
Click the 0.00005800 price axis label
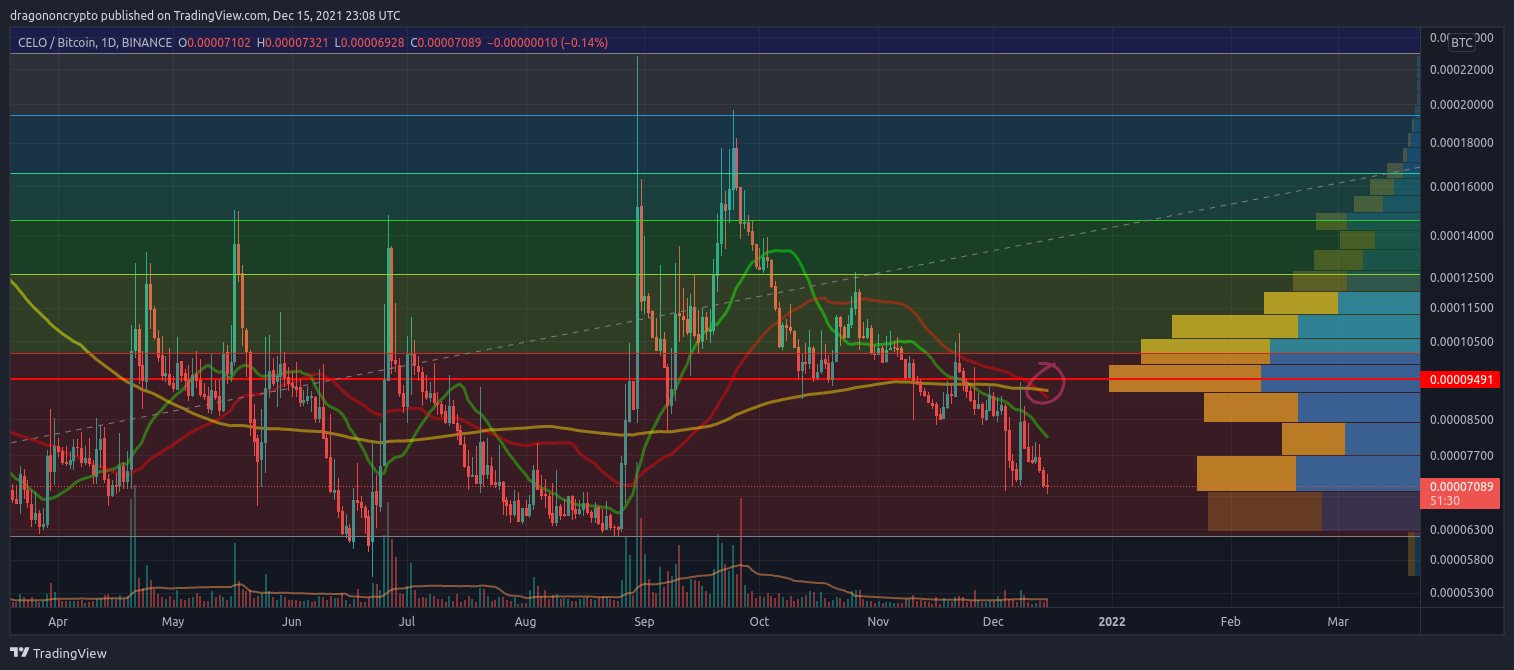(1461, 560)
